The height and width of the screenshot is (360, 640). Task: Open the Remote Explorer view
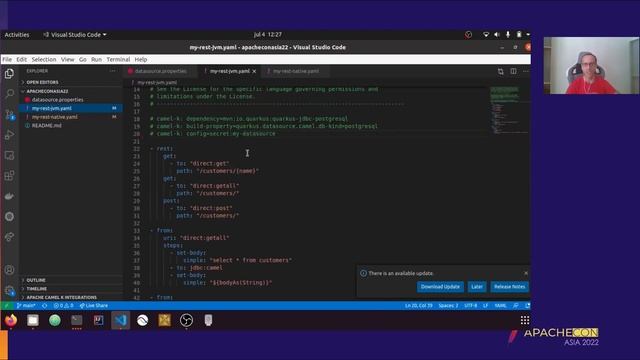tap(9, 156)
